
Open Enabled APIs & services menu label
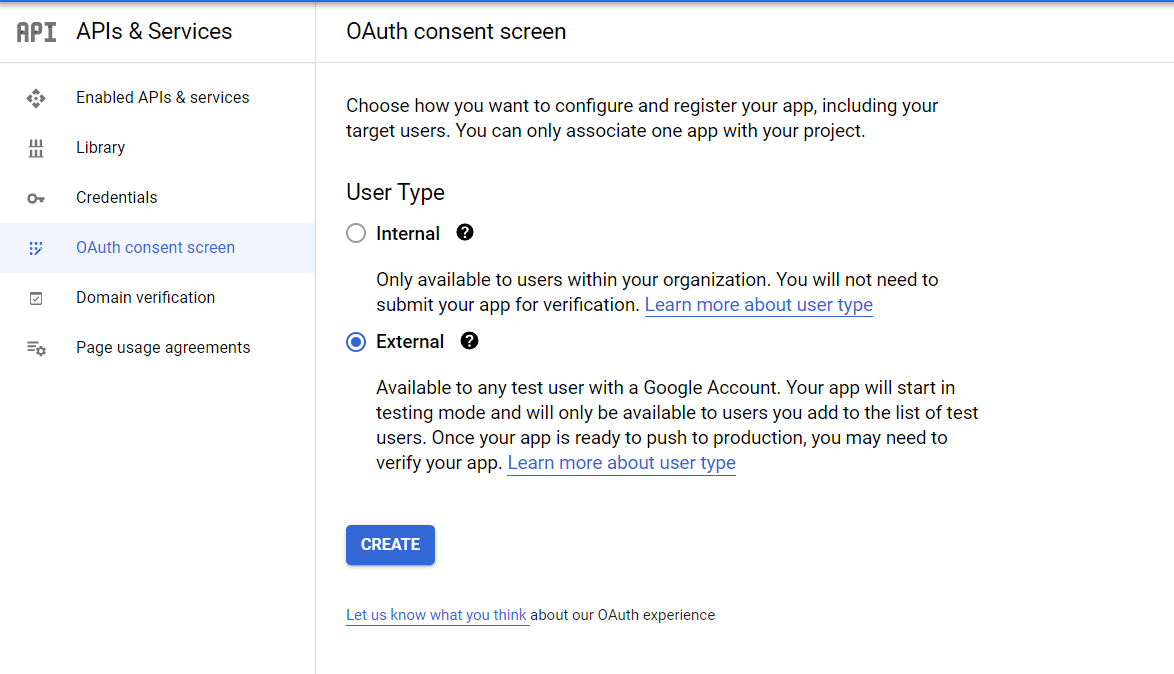(x=162, y=98)
